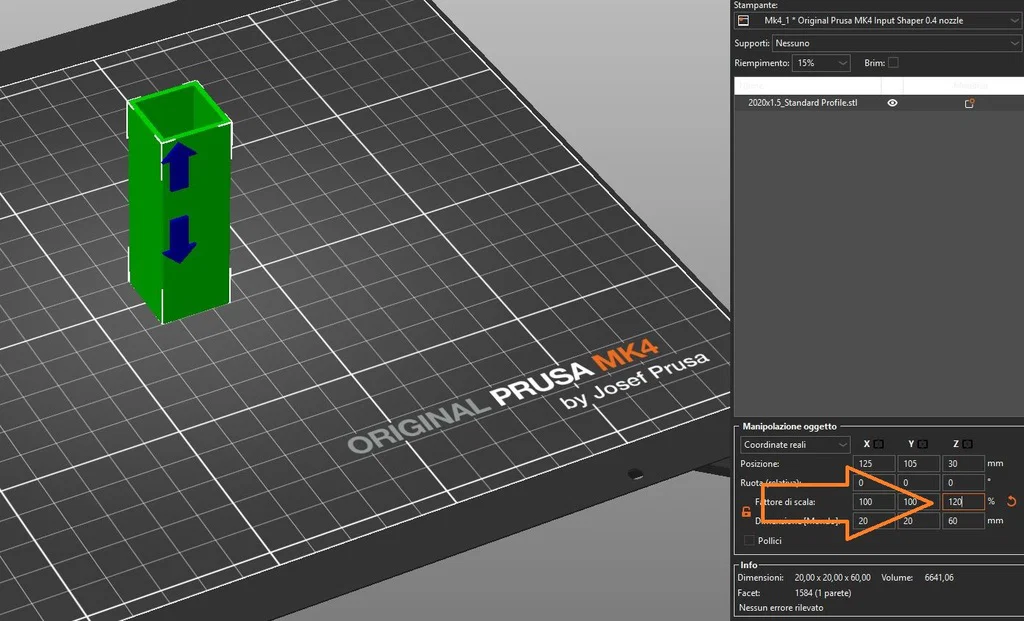
Task: Click the X axis mirror icon
Action: [878, 444]
